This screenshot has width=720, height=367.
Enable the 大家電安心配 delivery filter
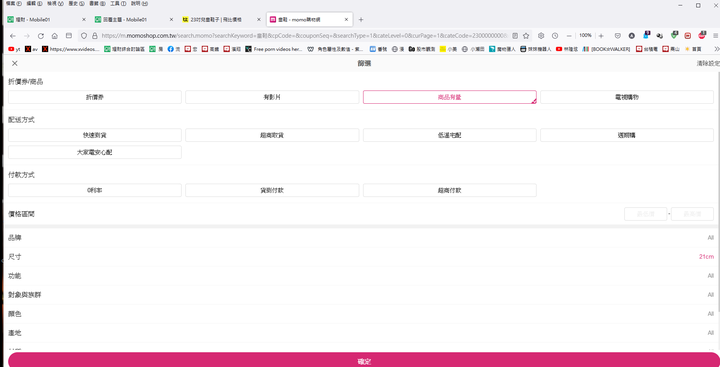point(95,152)
